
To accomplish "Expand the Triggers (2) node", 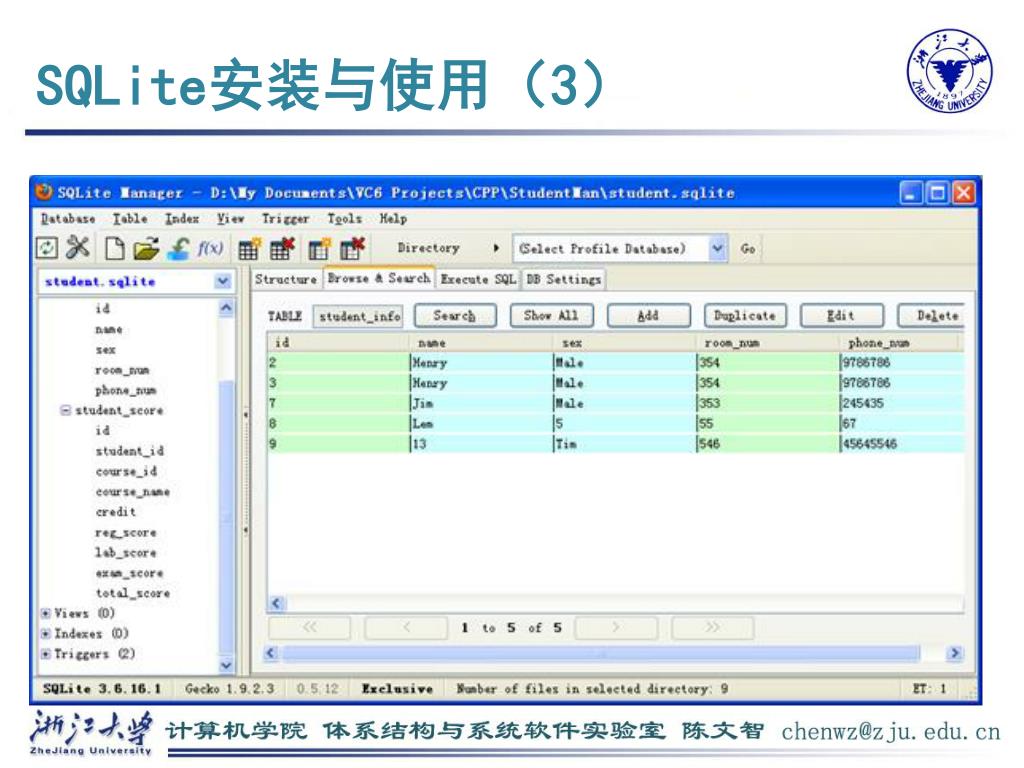I will (x=46, y=654).
